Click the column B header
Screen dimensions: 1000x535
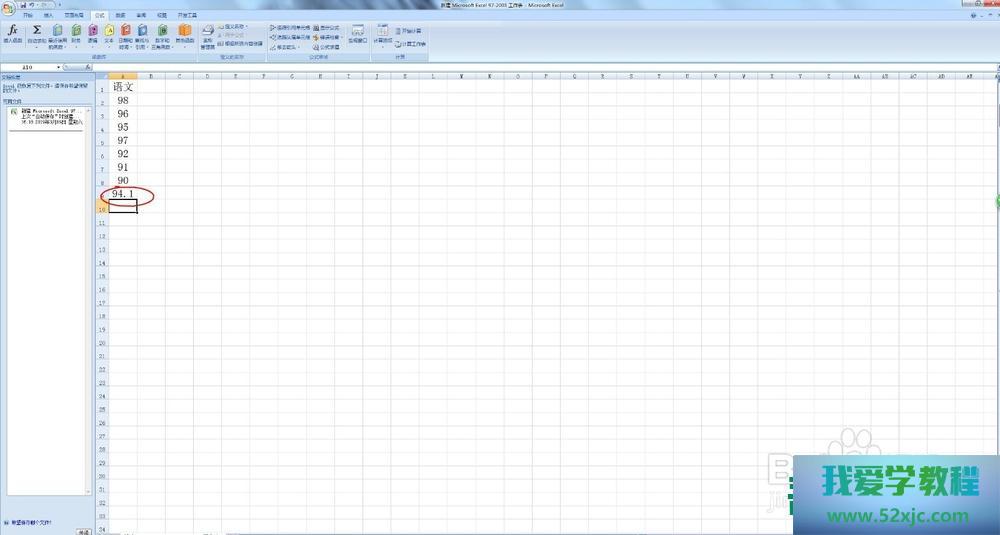coord(151,76)
